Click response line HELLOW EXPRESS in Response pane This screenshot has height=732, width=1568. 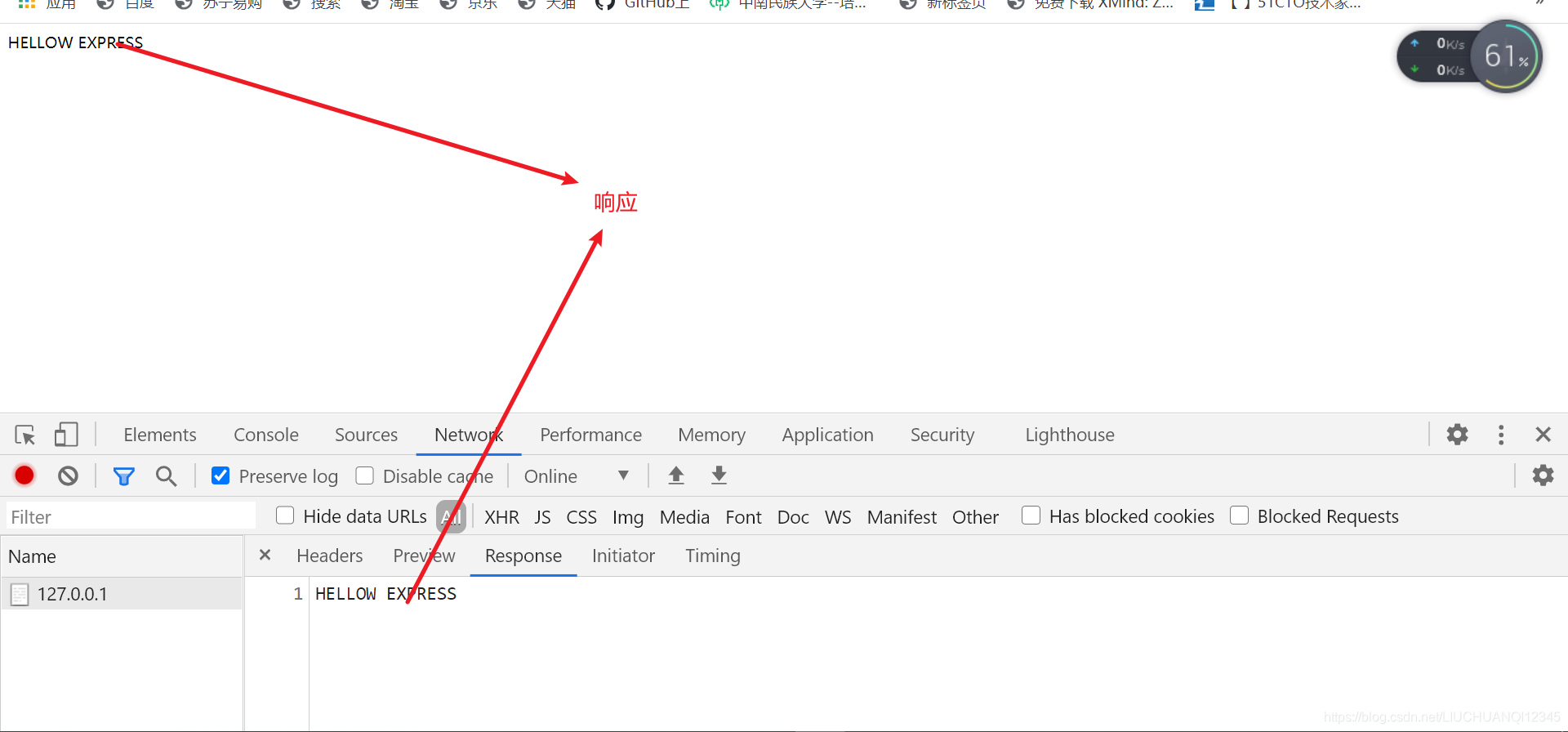385,594
